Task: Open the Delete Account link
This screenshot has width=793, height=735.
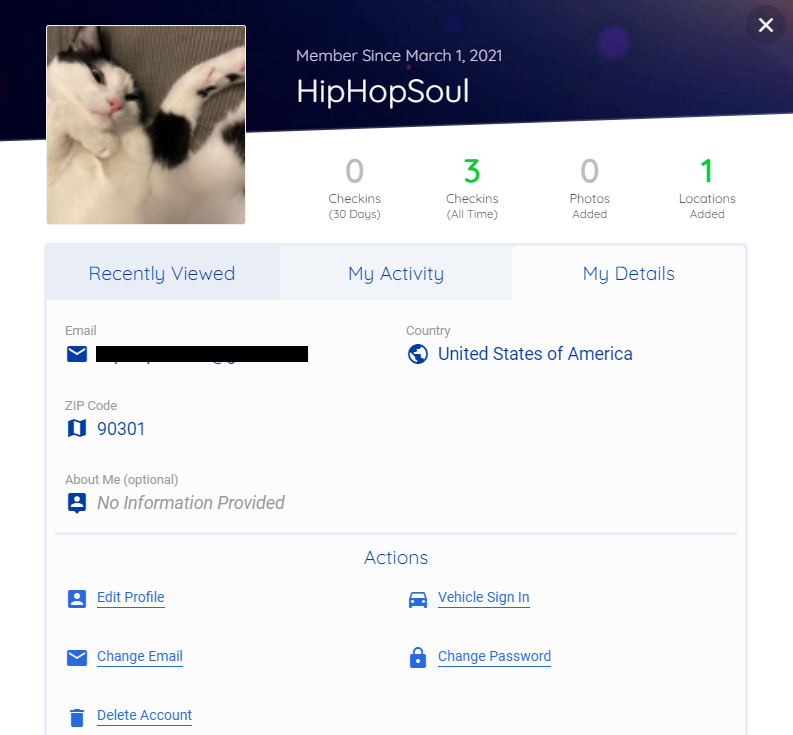Action: coord(144,715)
